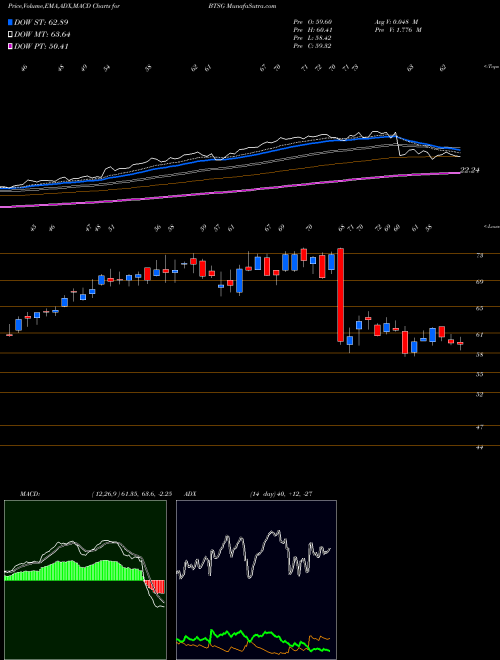The image size is (500, 660).
Task: Click price axis label 73
Action: [480, 255]
